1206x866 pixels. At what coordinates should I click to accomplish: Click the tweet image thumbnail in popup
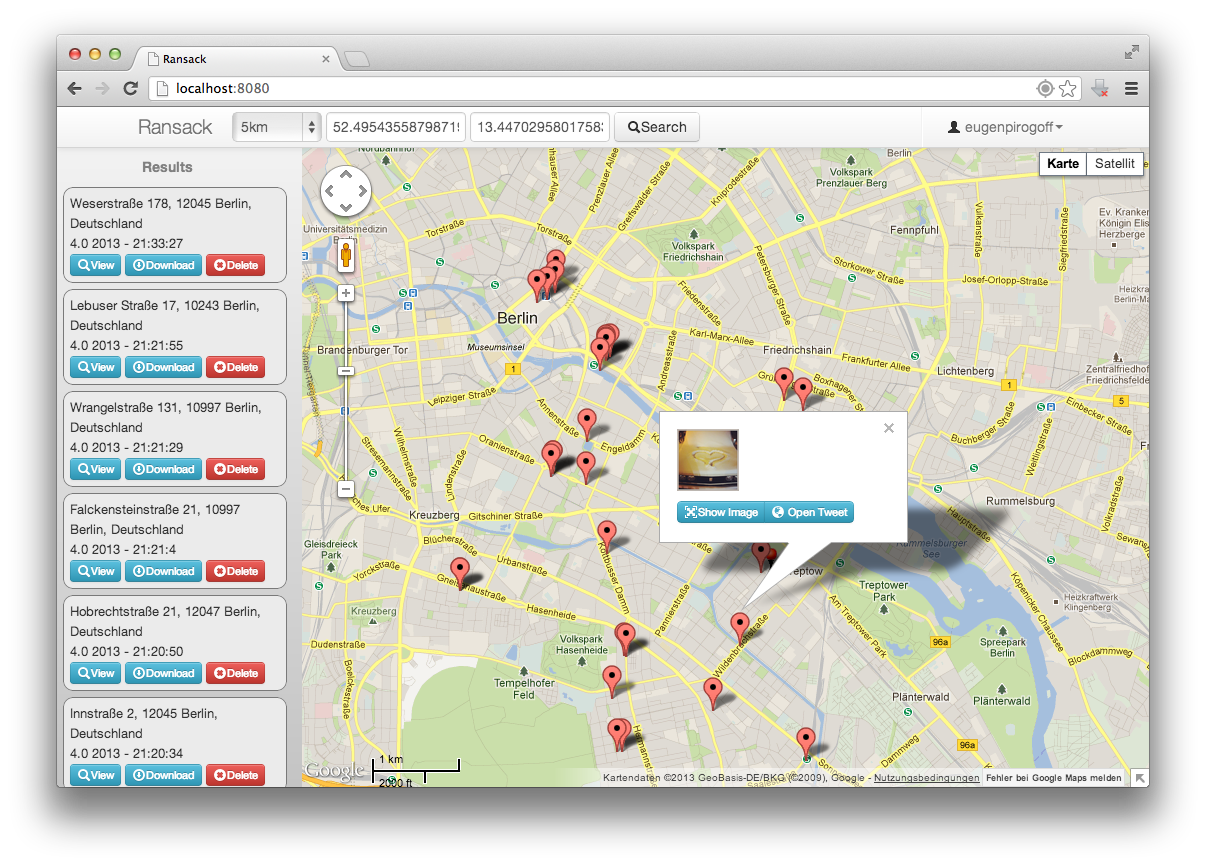[x=708, y=460]
